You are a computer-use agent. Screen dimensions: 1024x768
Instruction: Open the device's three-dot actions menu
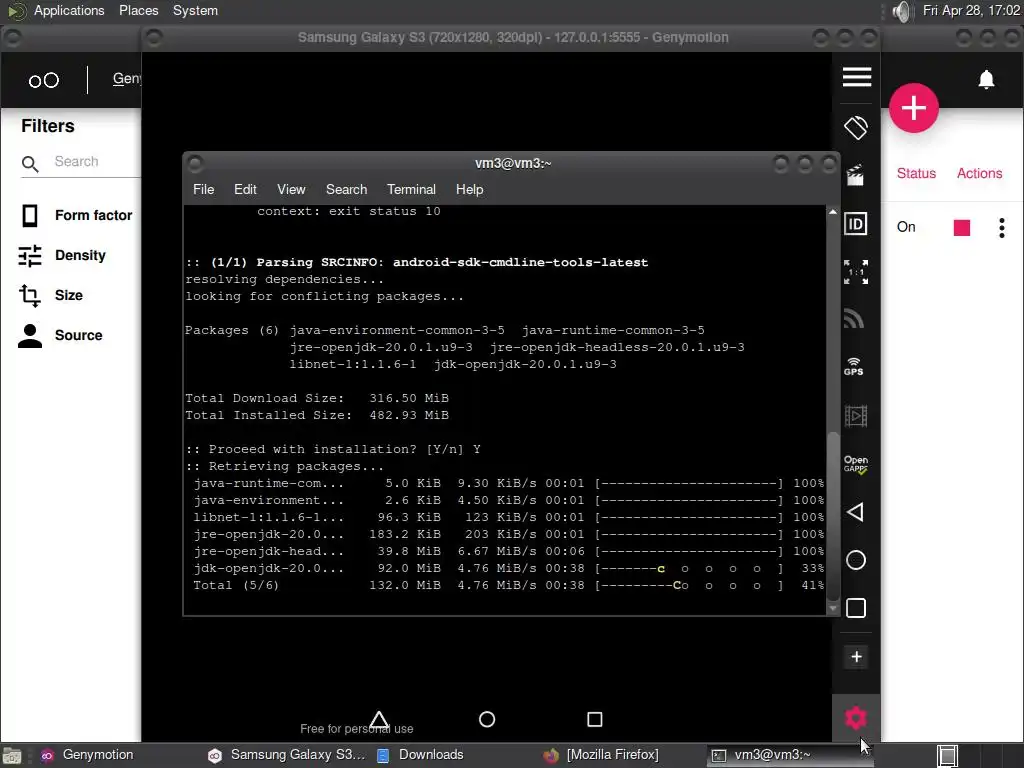pos(1002,227)
